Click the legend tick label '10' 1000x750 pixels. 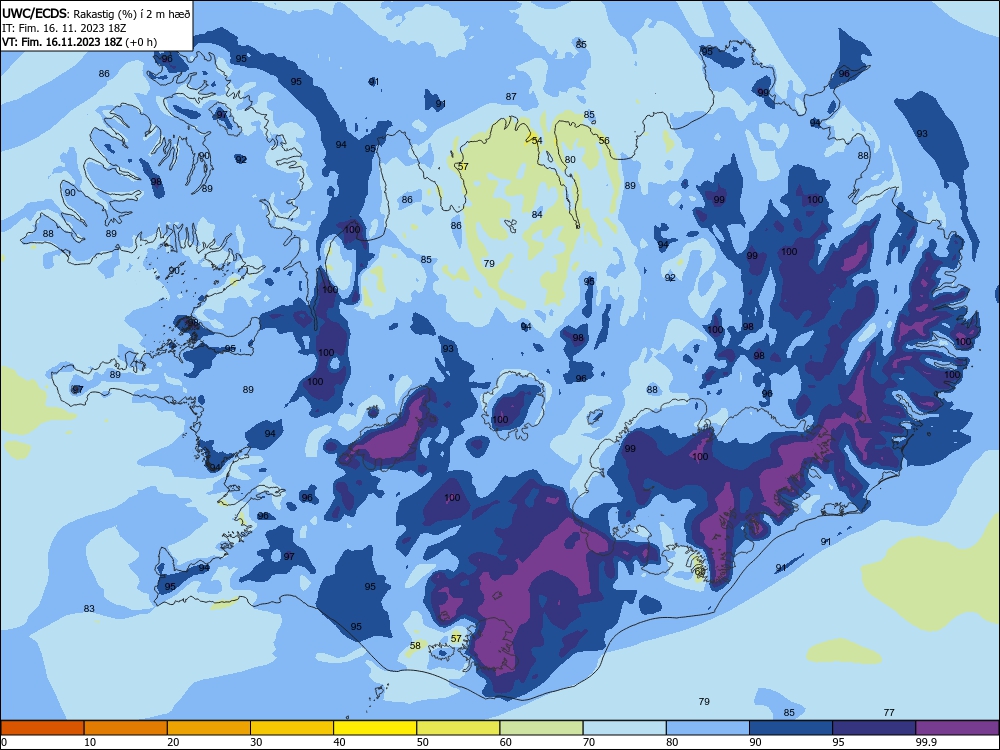pos(90,742)
